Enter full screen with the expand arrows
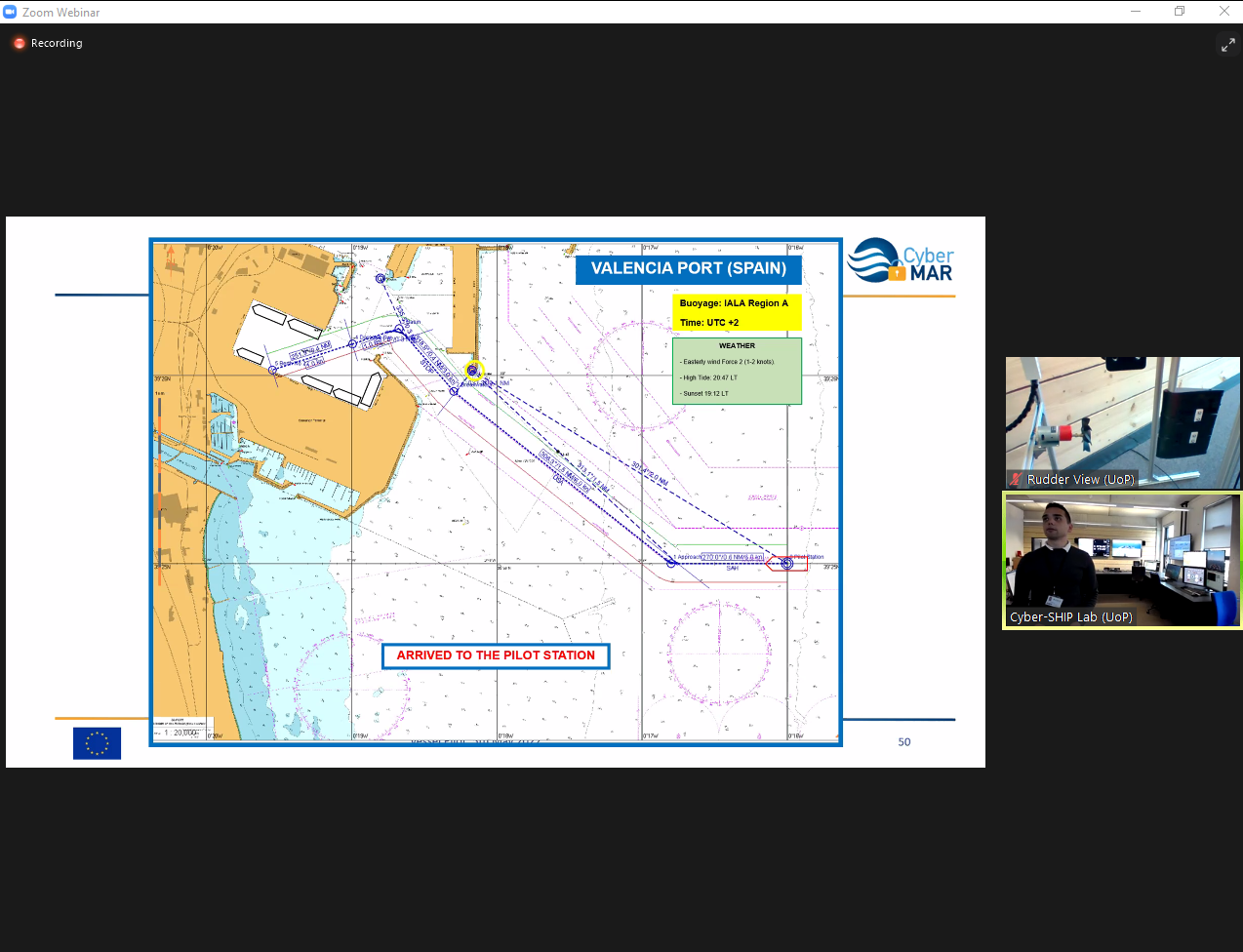Viewport: 1243px width, 952px height. [x=1227, y=45]
